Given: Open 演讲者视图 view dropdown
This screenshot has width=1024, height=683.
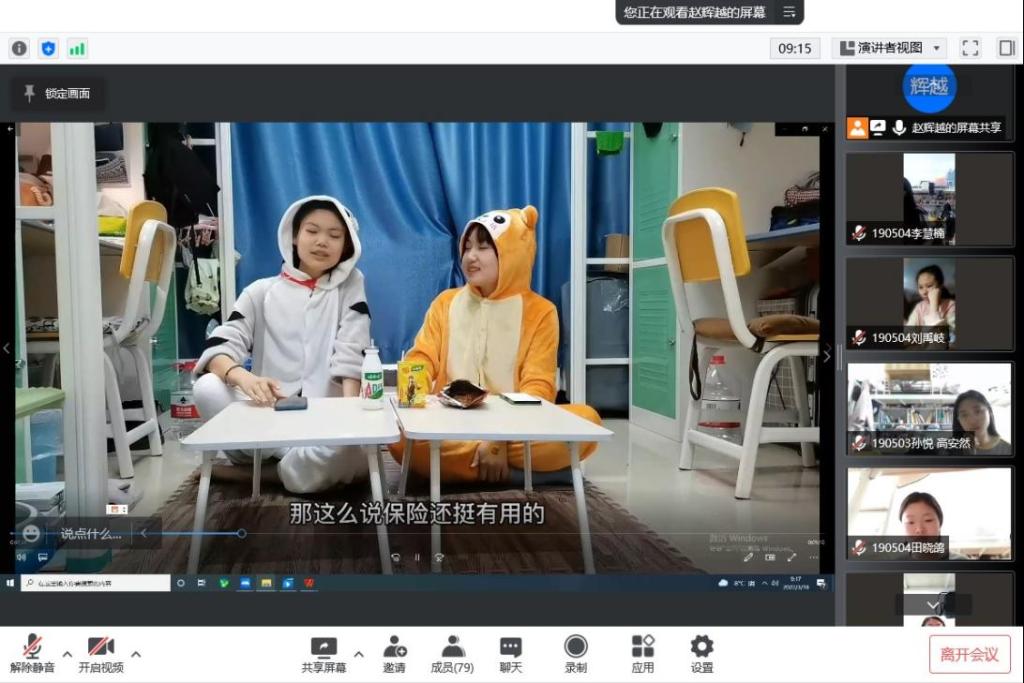Looking at the screenshot, I should point(889,48).
